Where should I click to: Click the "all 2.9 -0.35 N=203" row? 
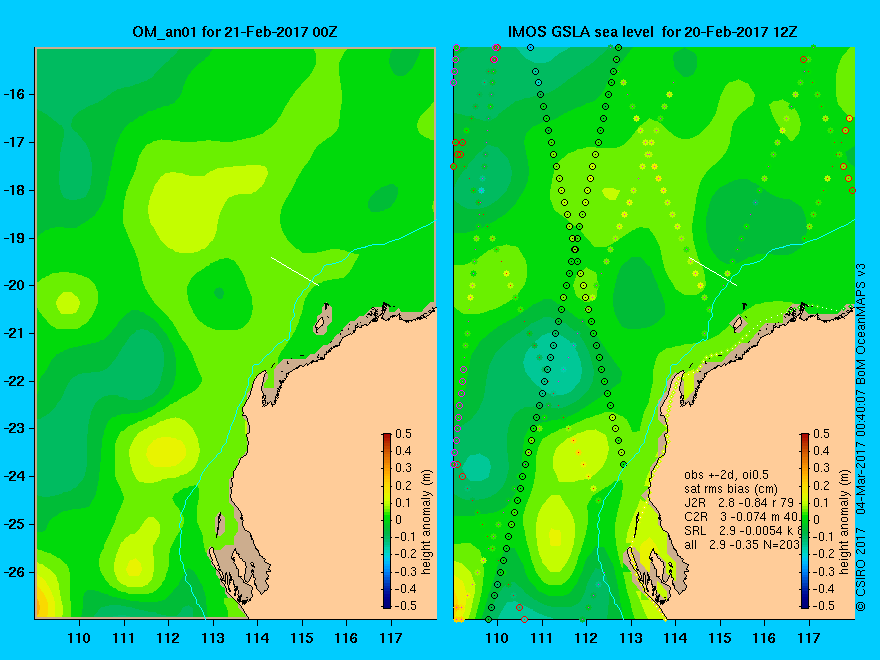[741, 545]
